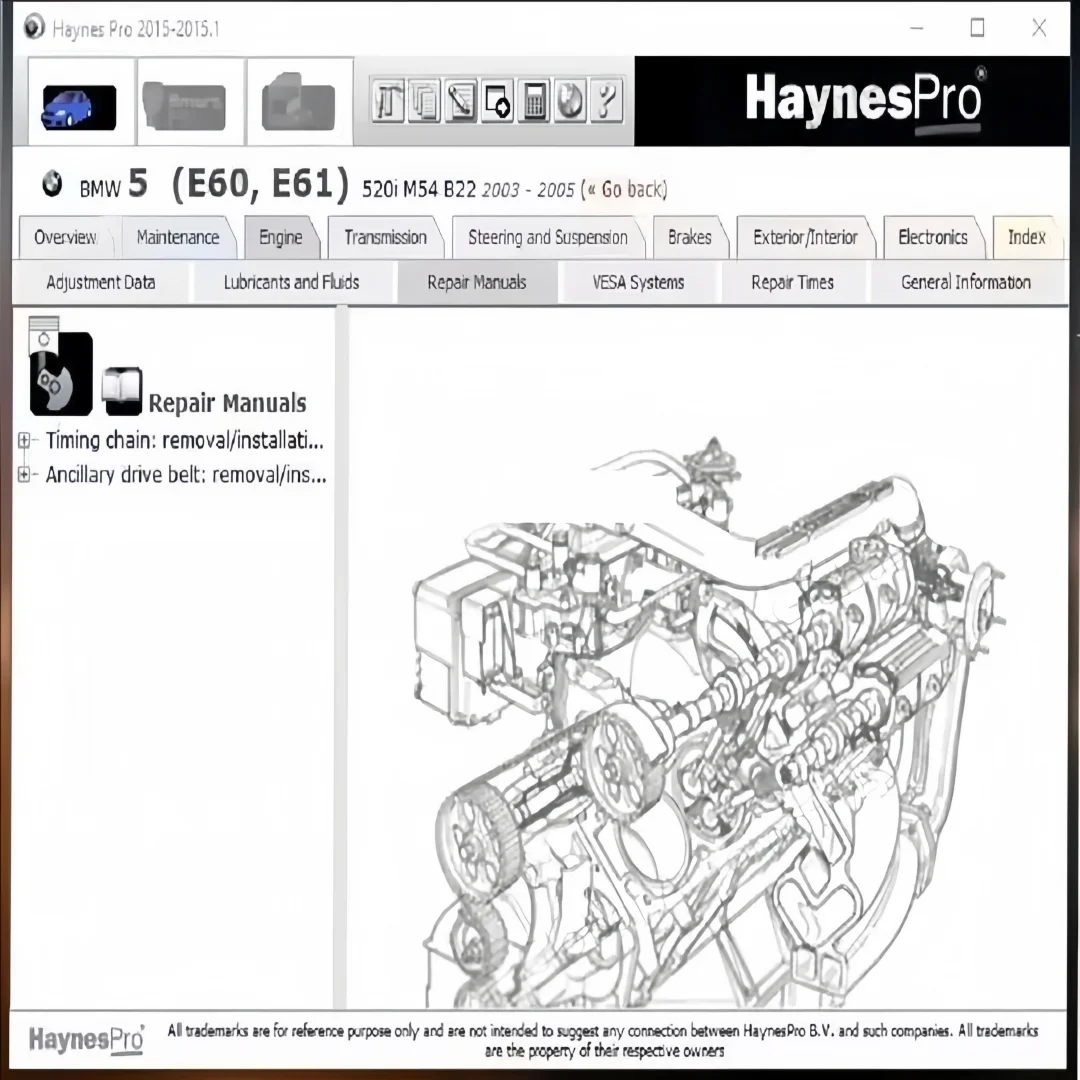Open the Adjustment Data sub-tab

(x=101, y=282)
